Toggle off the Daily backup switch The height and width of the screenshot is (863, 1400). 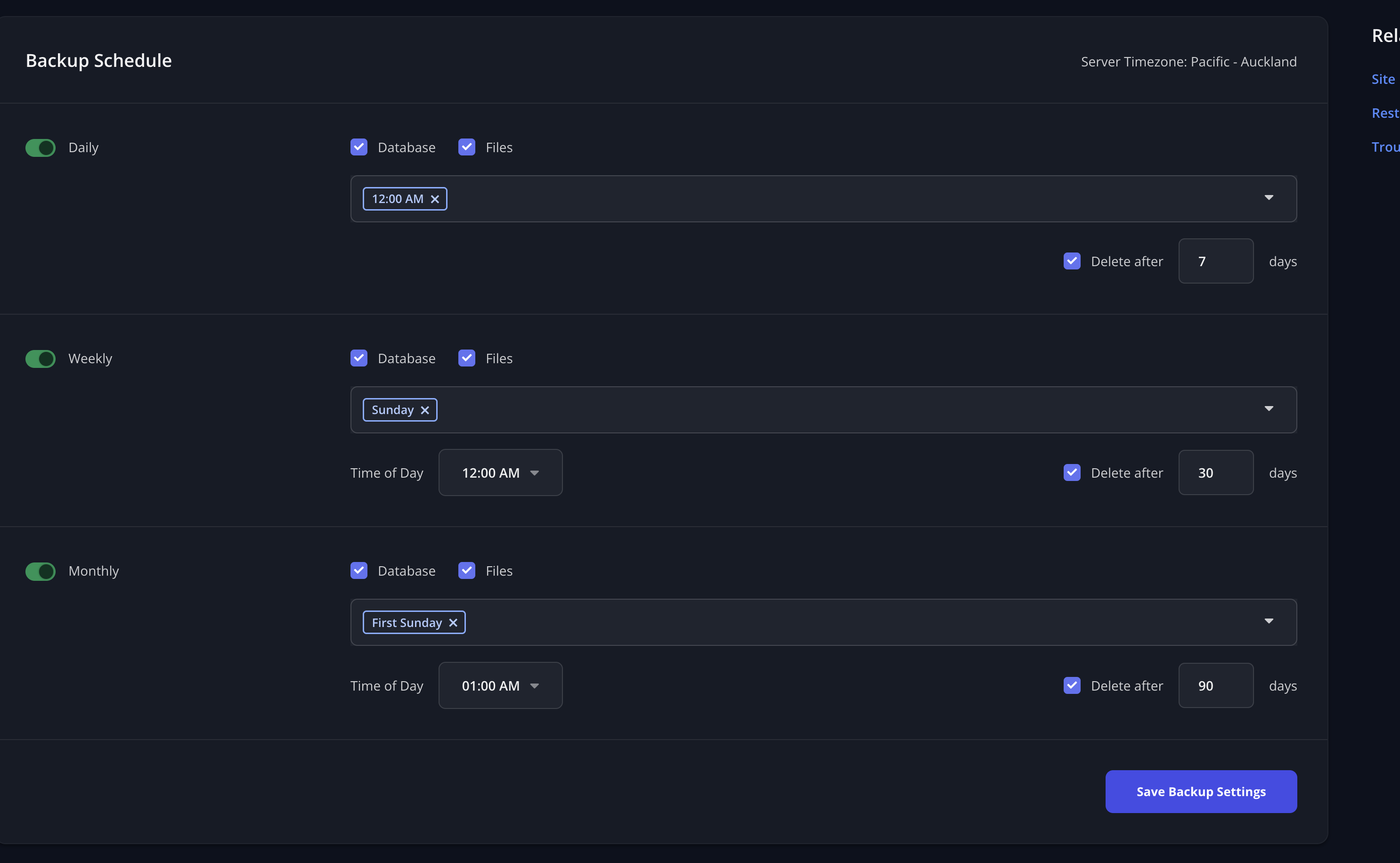click(41, 148)
